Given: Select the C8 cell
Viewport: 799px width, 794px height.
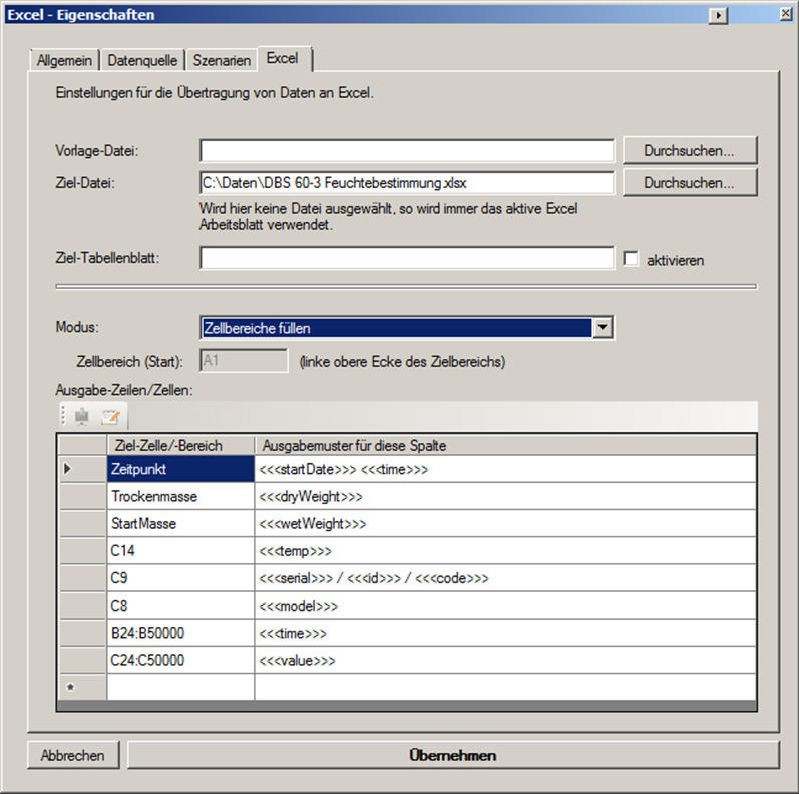Looking at the screenshot, I should pos(180,605).
